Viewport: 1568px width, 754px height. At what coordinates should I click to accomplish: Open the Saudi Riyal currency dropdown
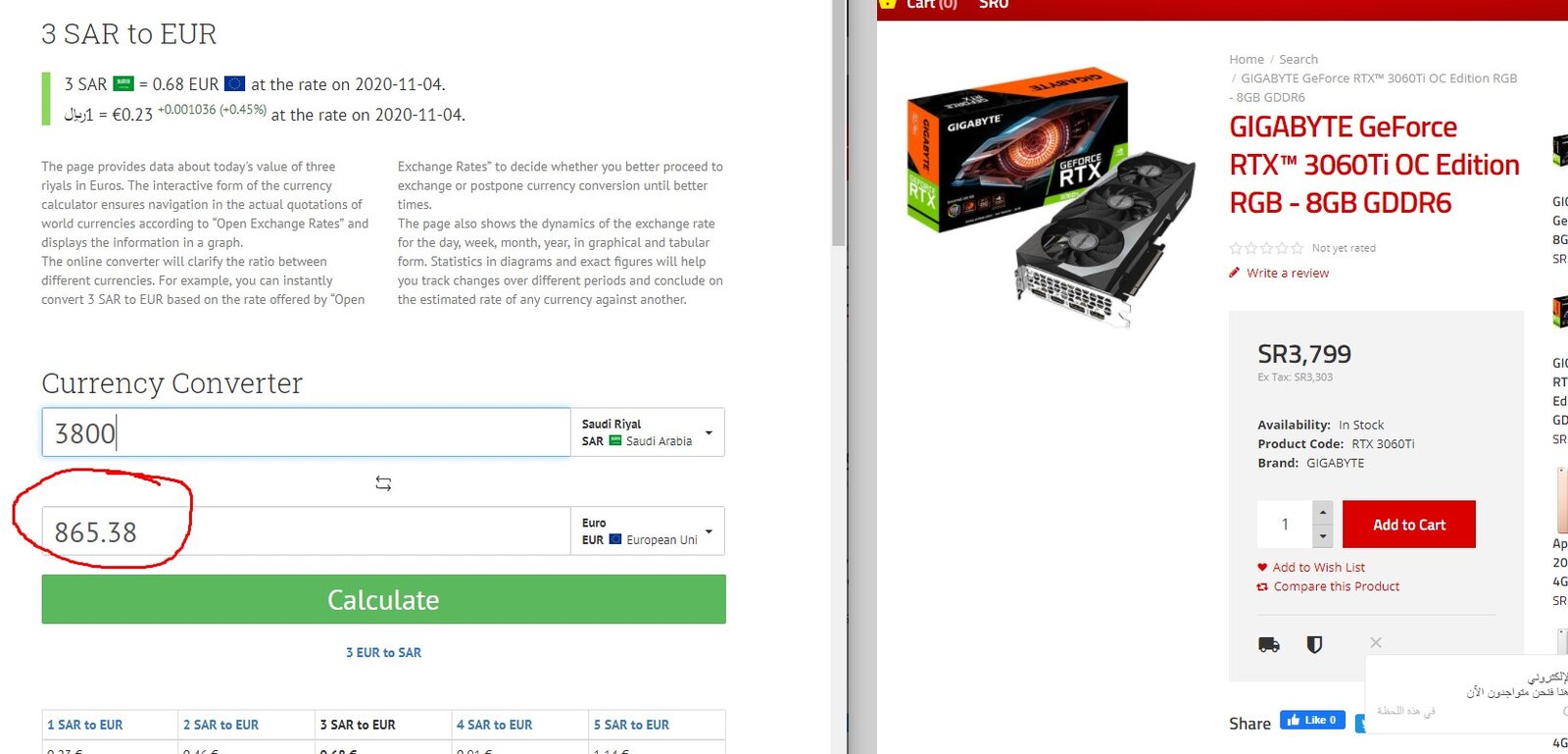(x=648, y=432)
